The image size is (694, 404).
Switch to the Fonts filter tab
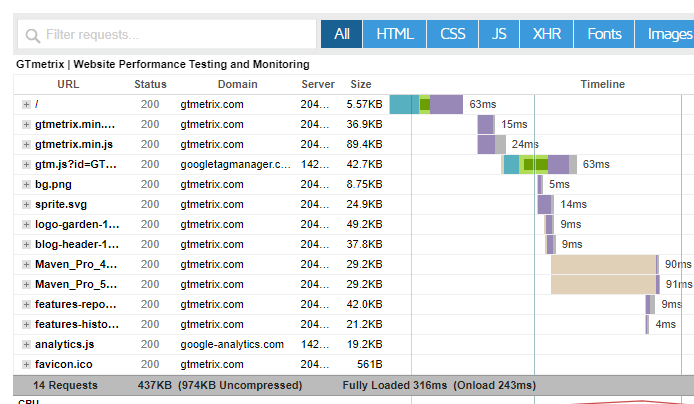tap(604, 34)
